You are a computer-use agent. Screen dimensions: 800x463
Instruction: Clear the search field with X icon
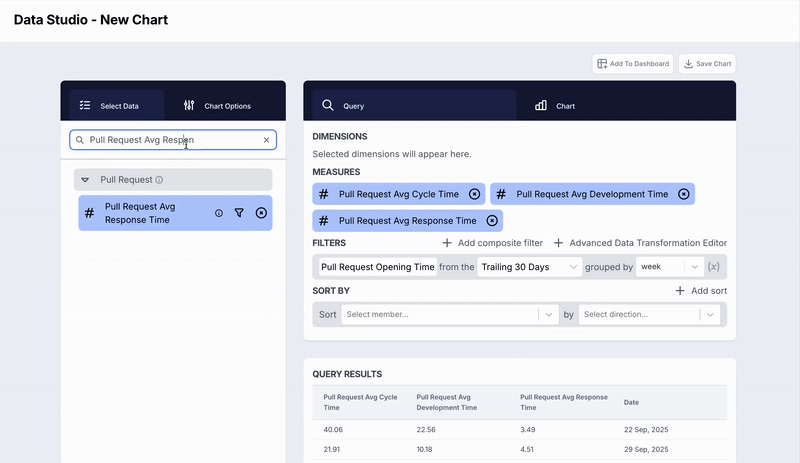tap(266, 140)
